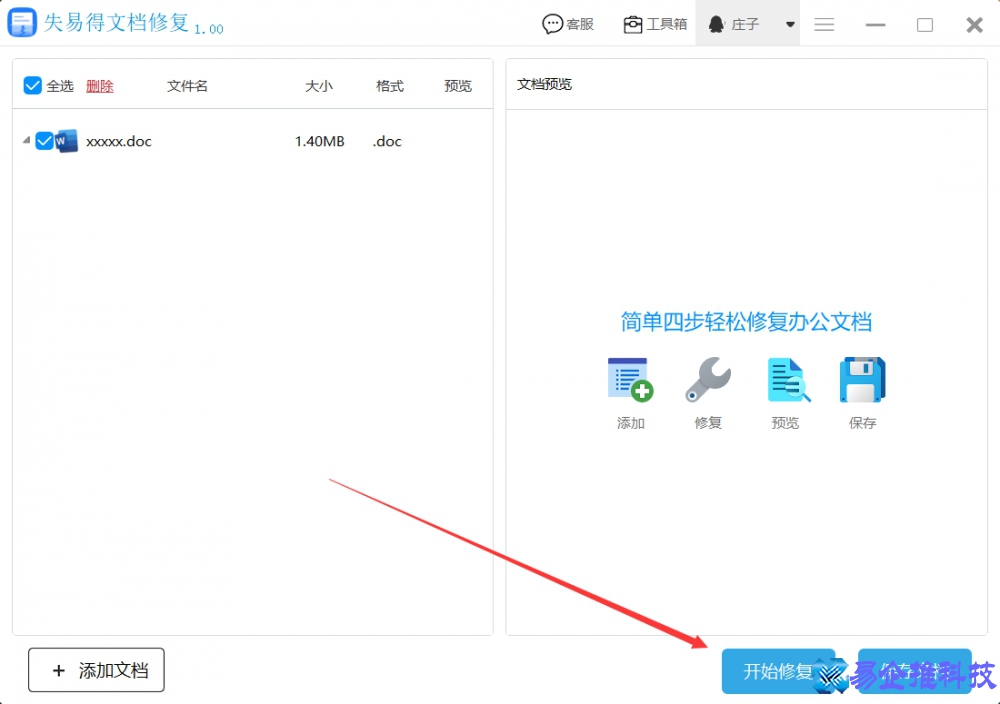Uncheck the checkbox next to xxxxx.doc
Image resolution: width=1000 pixels, height=704 pixels.
click(45, 141)
